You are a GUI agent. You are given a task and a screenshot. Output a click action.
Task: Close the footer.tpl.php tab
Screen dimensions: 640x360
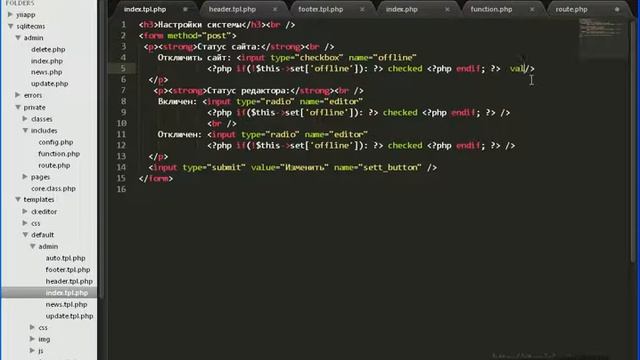pos(362,9)
